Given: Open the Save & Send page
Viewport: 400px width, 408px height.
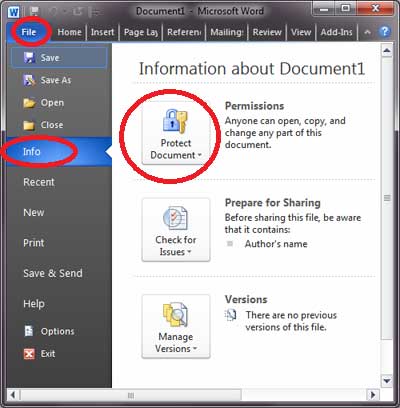Looking at the screenshot, I should [x=53, y=273].
